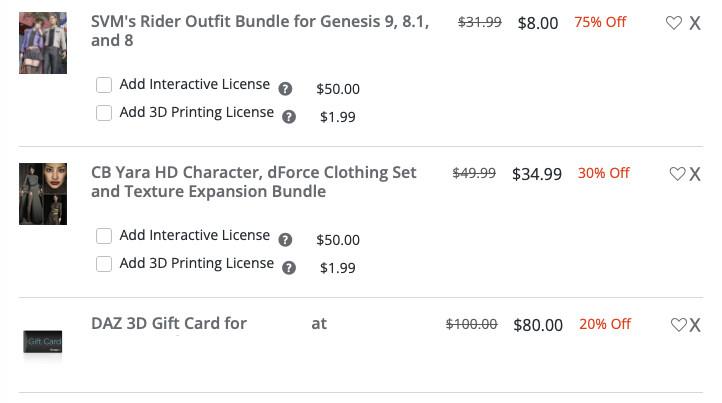This screenshot has height=403, width=722.
Task: Show Interactive License help for CB Yara
Action: [285, 239]
